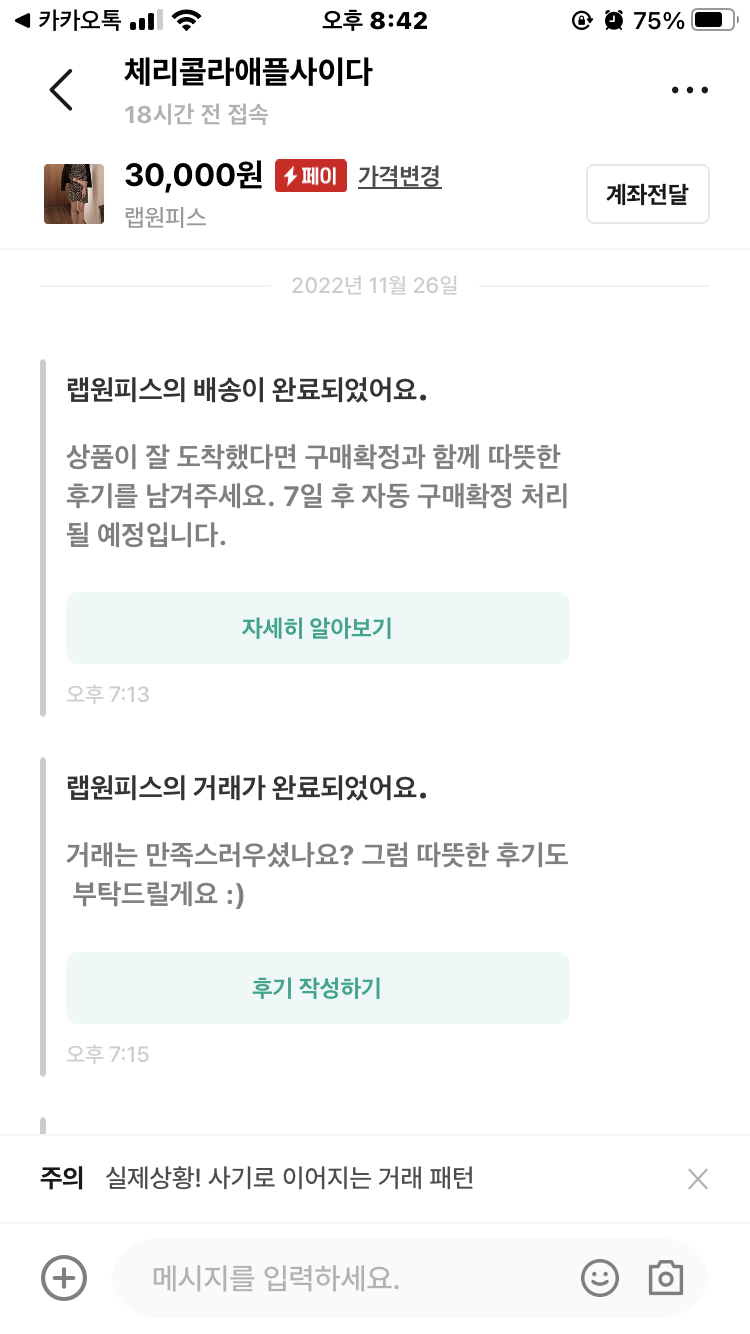
Task: Tap the 랩원피스의 배송이 완료되었어요 message
Action: 247,391
